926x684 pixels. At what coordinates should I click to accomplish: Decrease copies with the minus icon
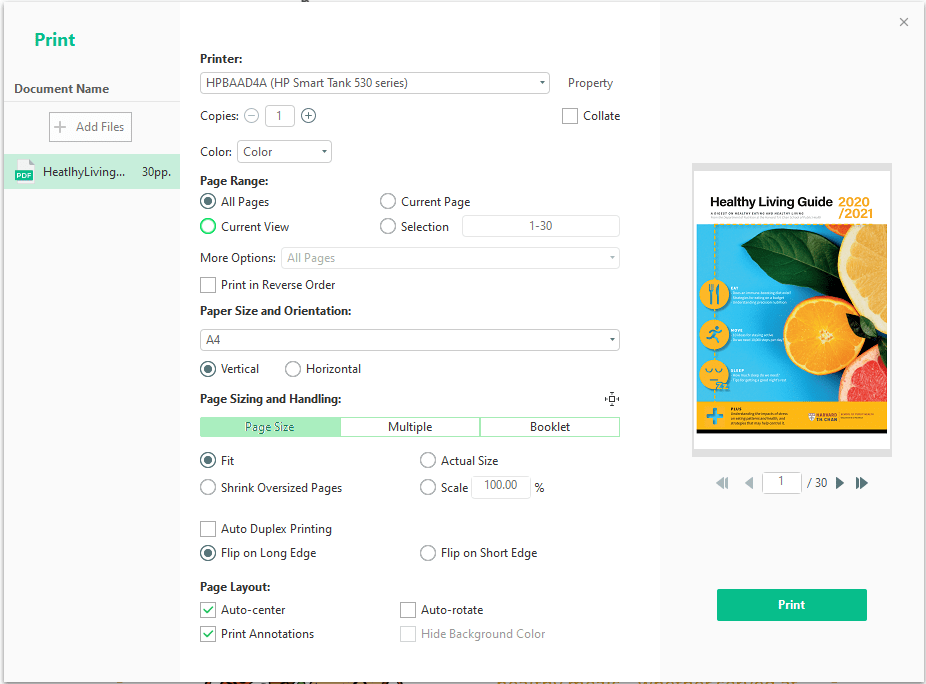click(x=252, y=116)
